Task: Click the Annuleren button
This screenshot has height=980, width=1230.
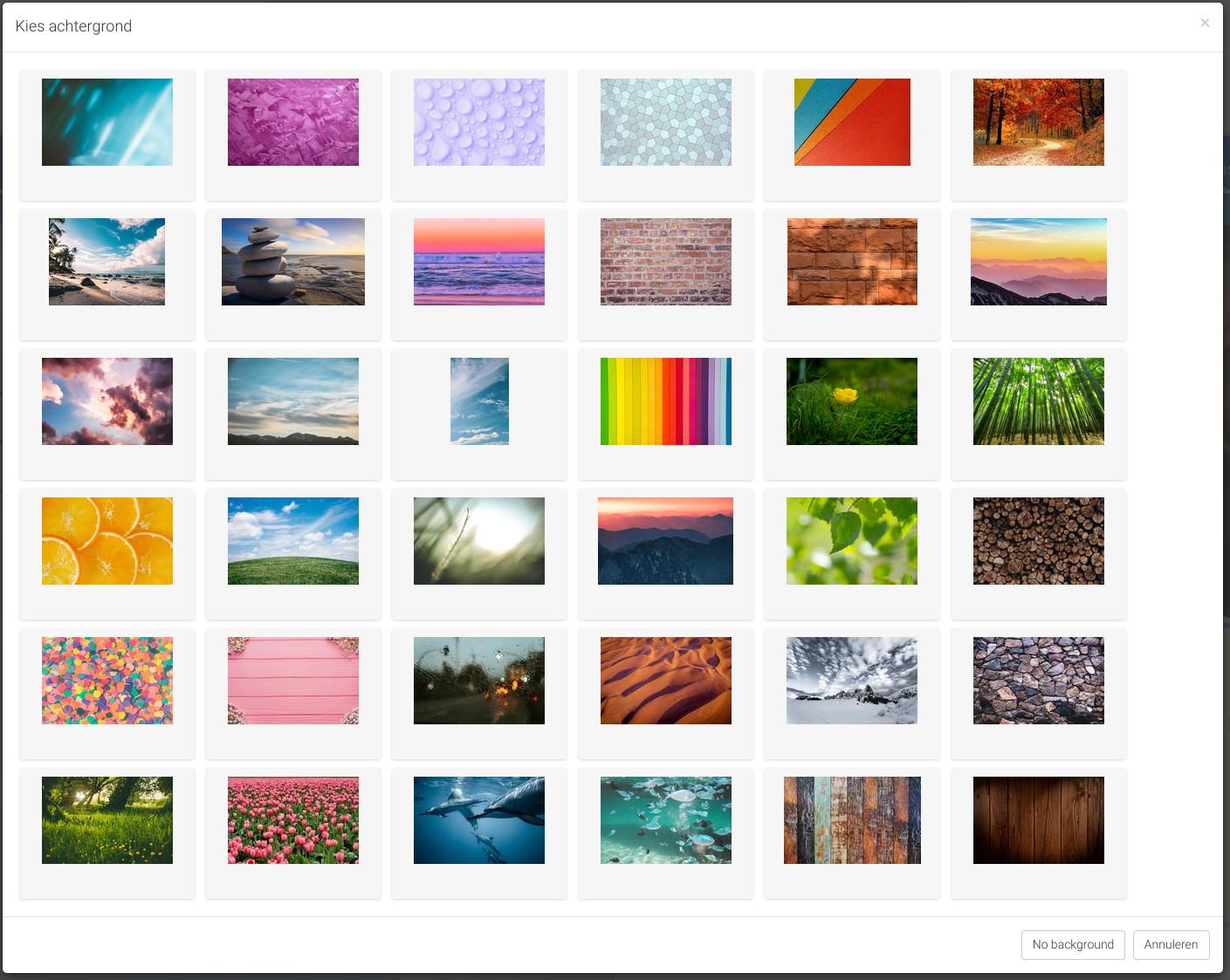Action: pyautogui.click(x=1171, y=944)
